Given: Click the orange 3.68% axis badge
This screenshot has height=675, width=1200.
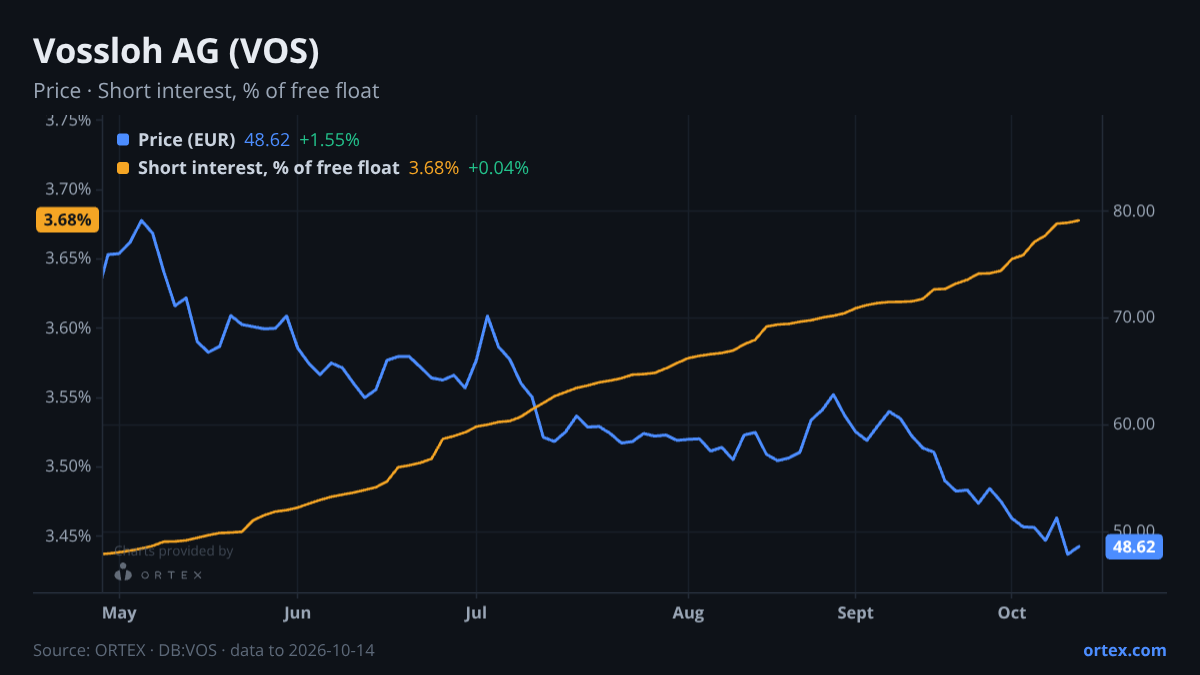Looking at the screenshot, I should point(67,220).
